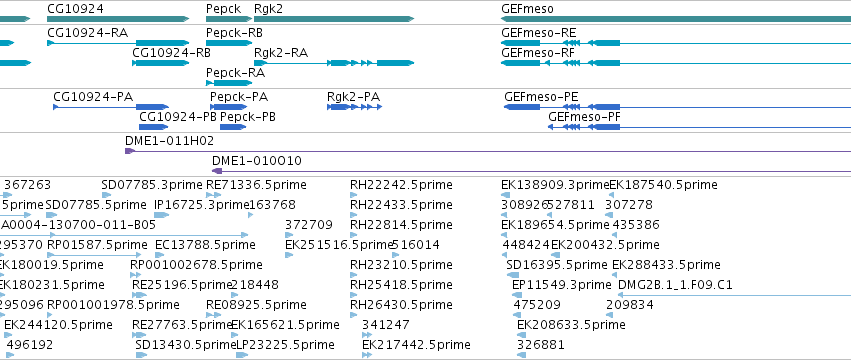This screenshot has height=360, width=851.
Task: Click the 475209 feature label
Action: [x=537, y=305]
